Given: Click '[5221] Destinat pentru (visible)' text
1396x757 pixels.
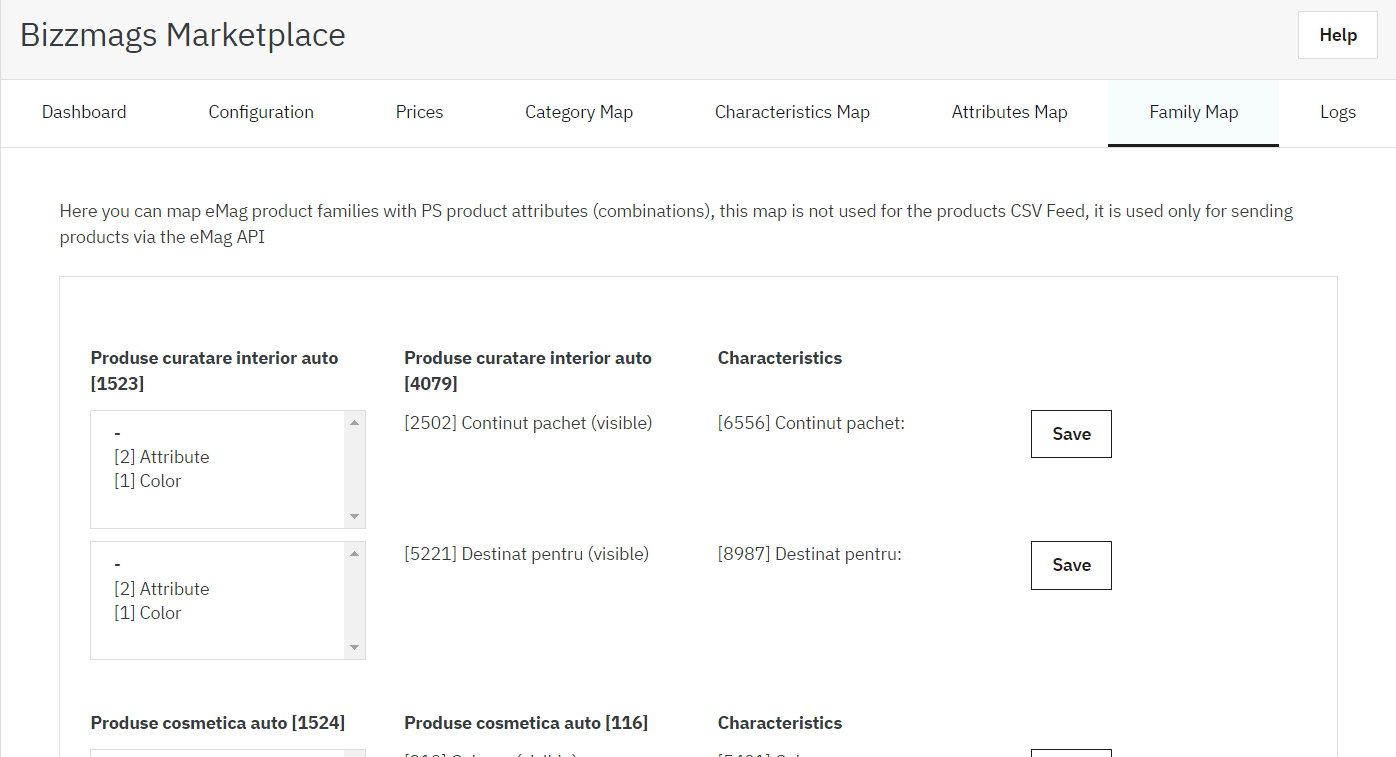Looking at the screenshot, I should 526,553.
